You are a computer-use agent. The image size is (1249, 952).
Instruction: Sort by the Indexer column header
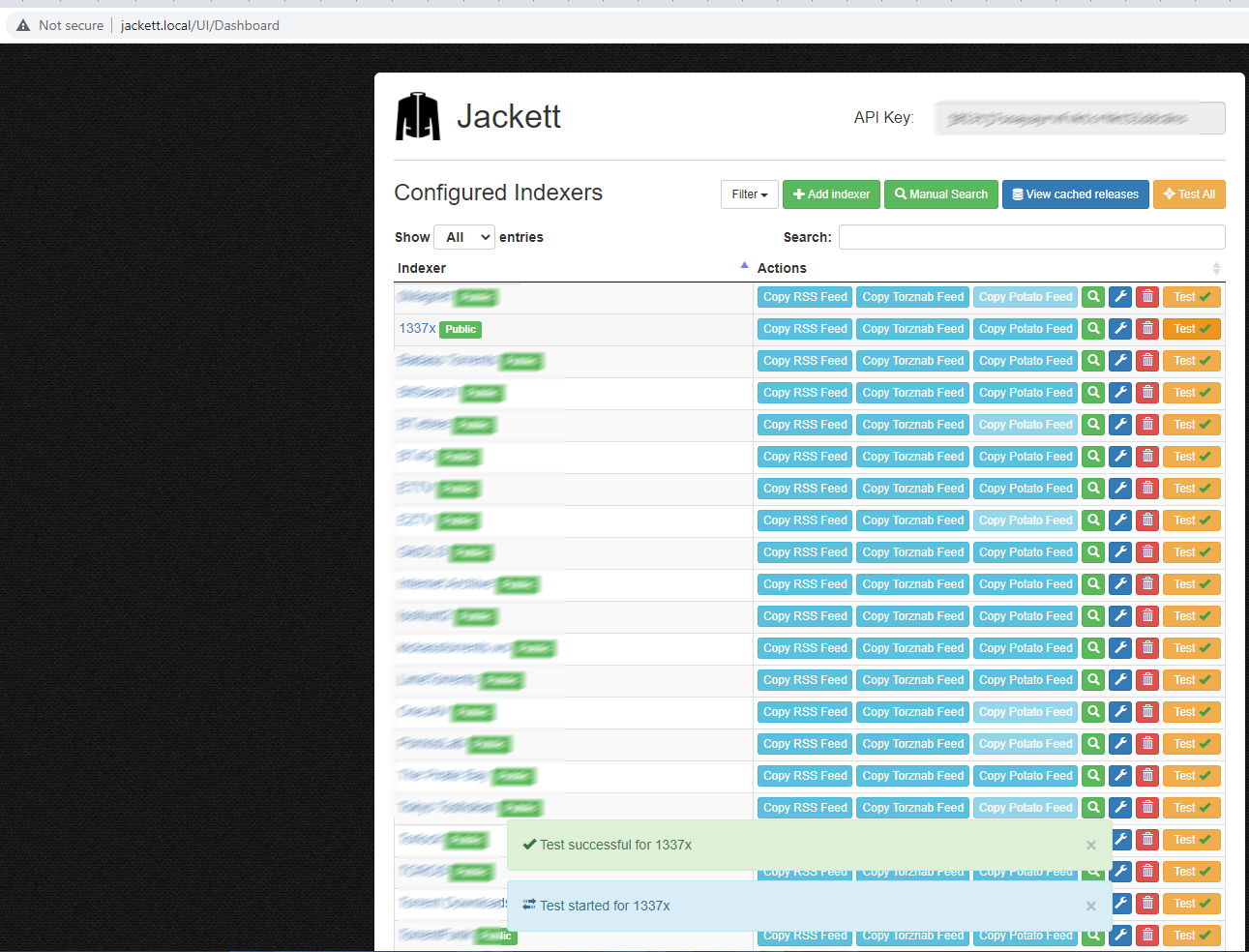point(573,268)
